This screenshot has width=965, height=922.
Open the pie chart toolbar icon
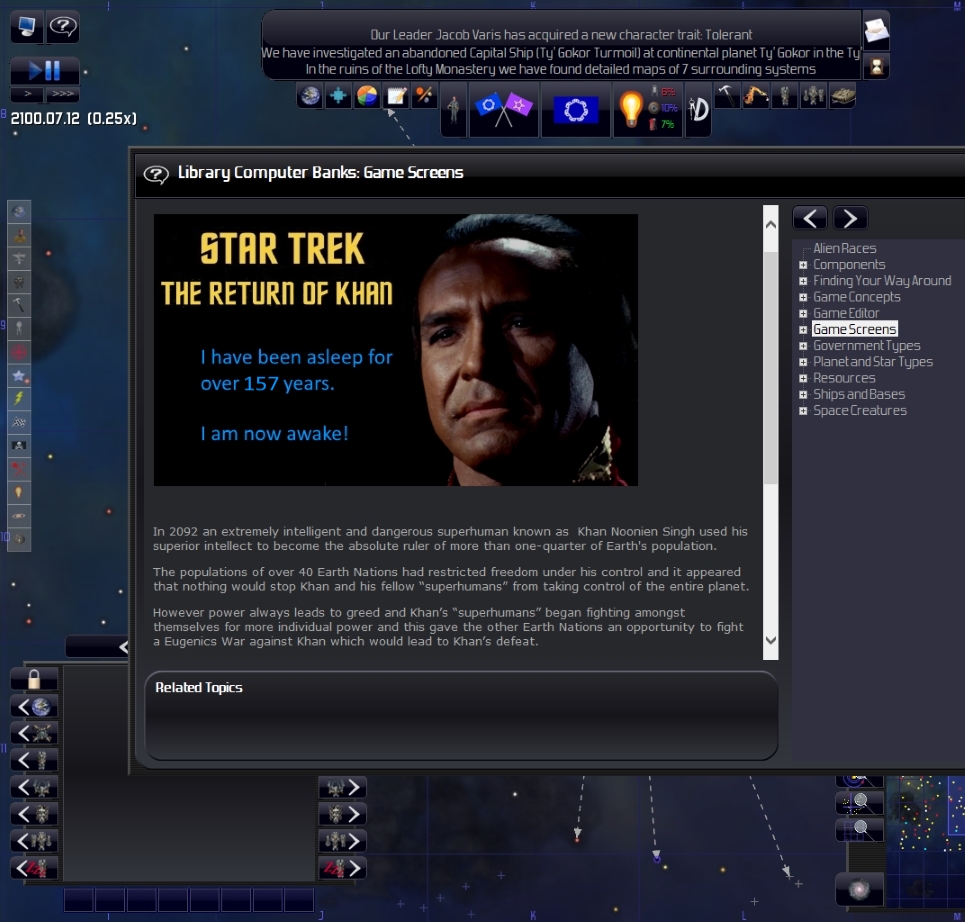point(367,96)
